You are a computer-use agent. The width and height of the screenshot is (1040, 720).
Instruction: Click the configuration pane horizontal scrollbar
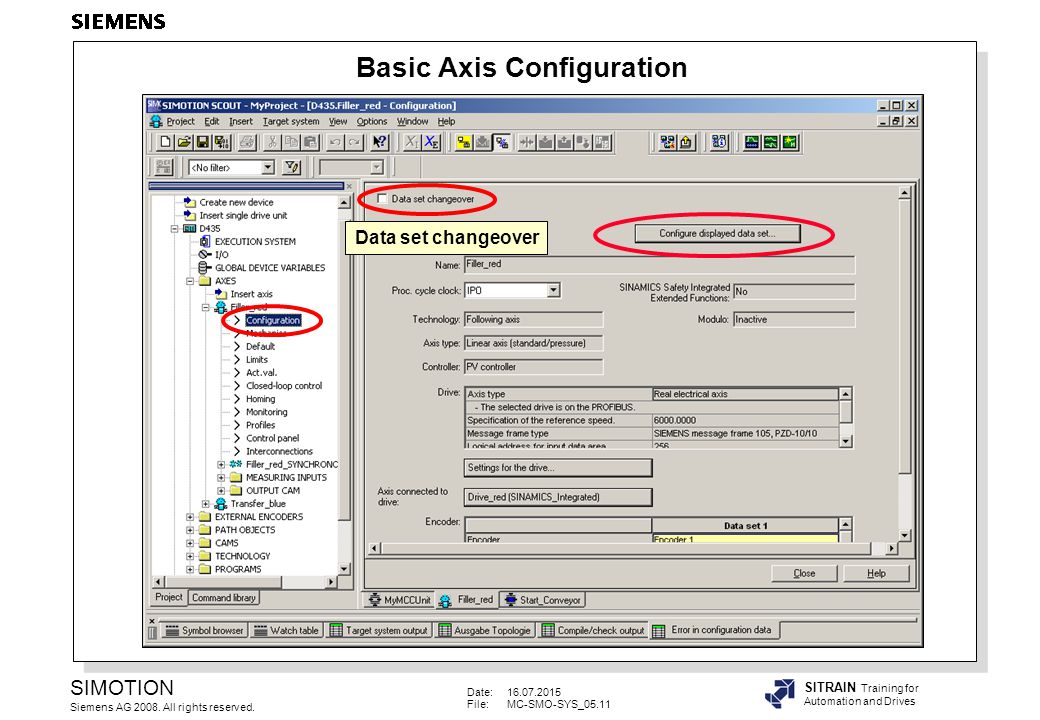633,548
